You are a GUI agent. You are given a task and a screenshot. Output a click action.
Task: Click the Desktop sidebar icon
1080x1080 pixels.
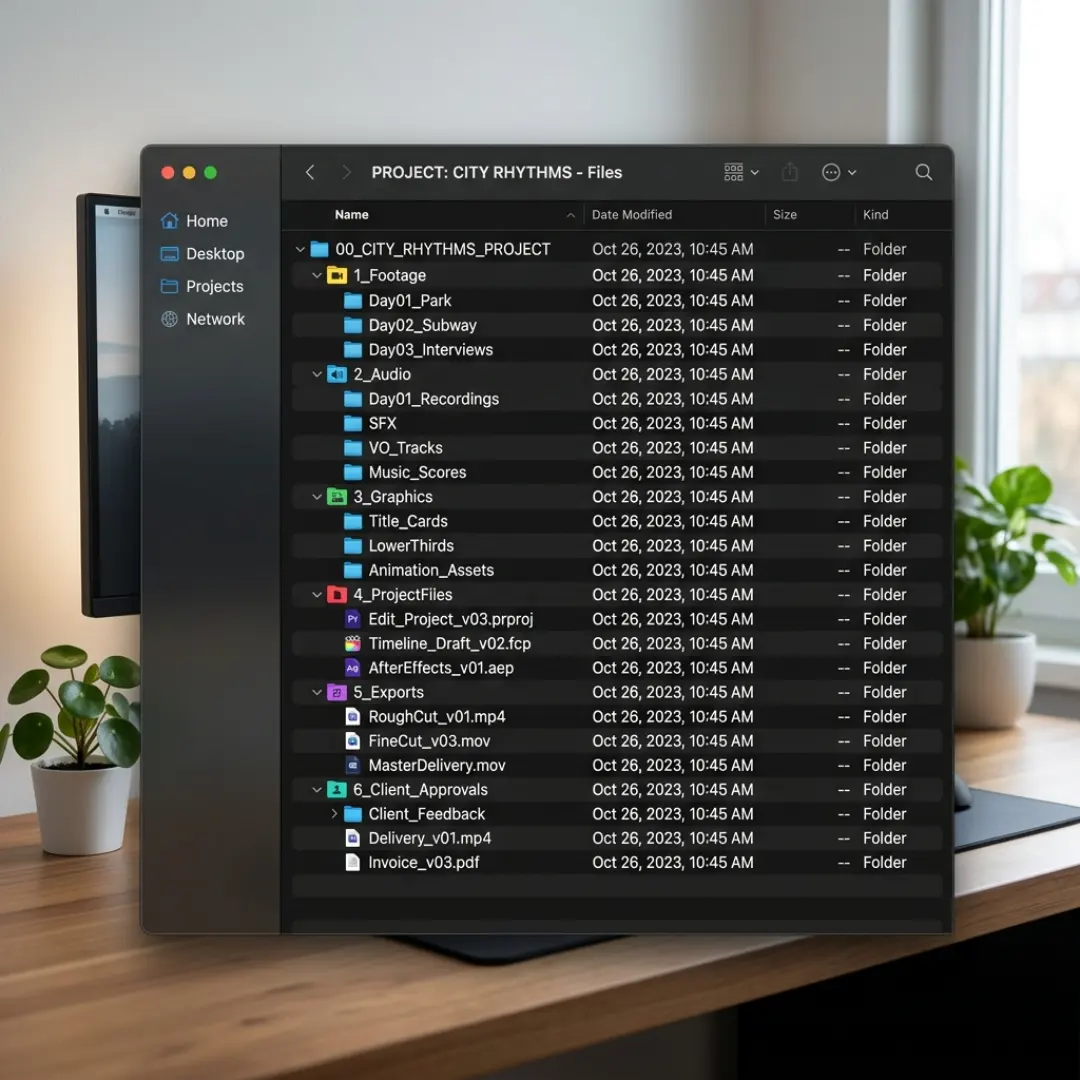click(x=169, y=254)
